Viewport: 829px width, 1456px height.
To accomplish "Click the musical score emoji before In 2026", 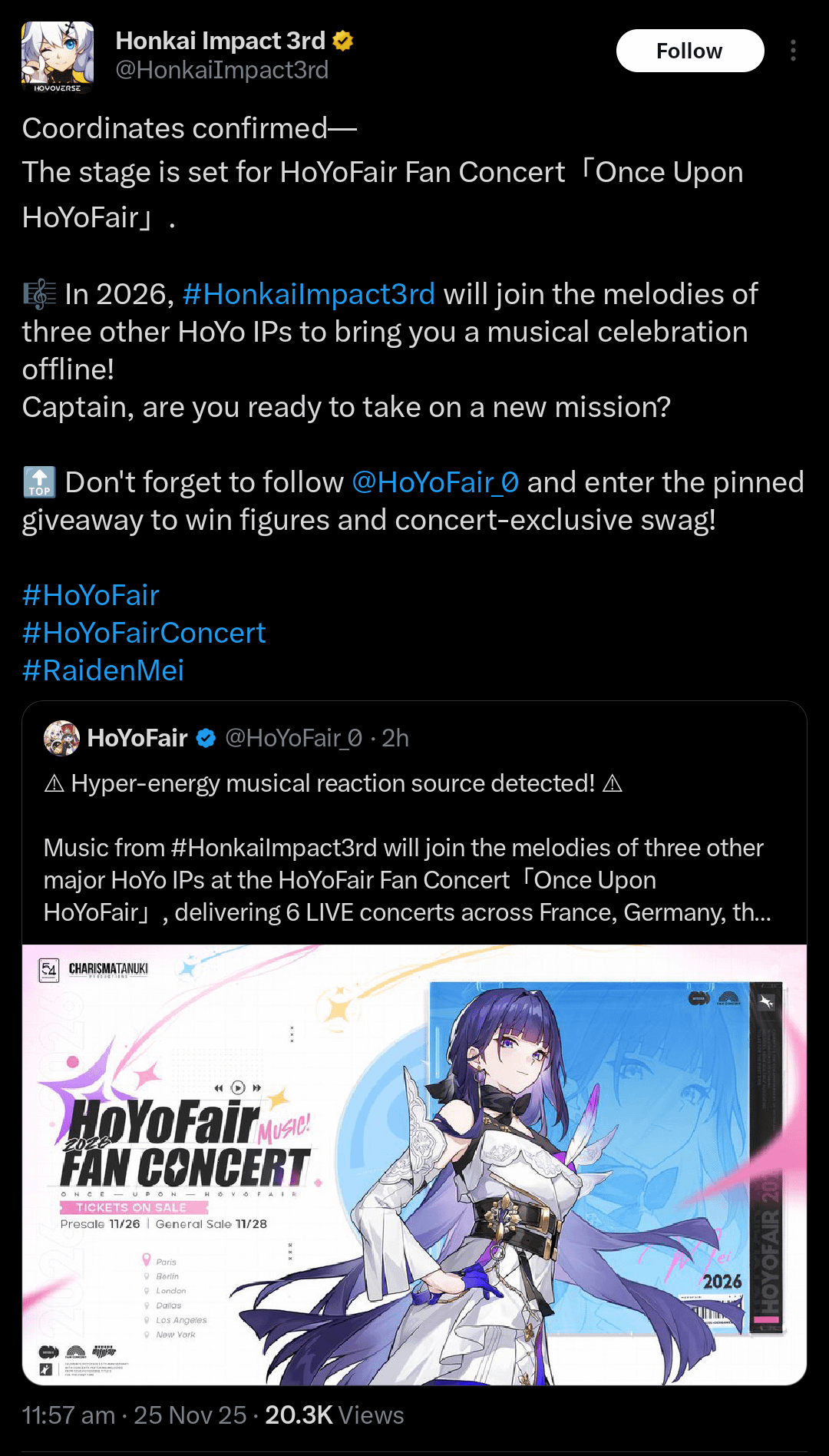I will coord(39,294).
